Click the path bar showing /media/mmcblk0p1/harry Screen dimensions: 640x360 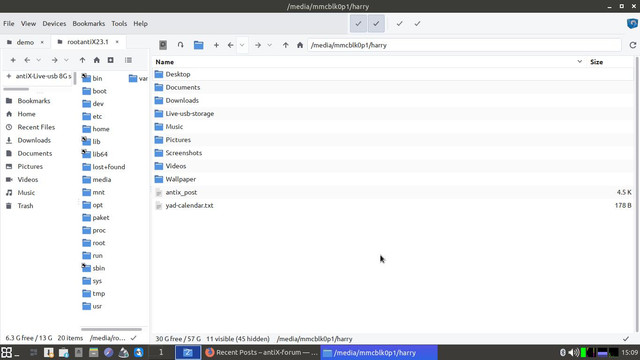click(464, 45)
